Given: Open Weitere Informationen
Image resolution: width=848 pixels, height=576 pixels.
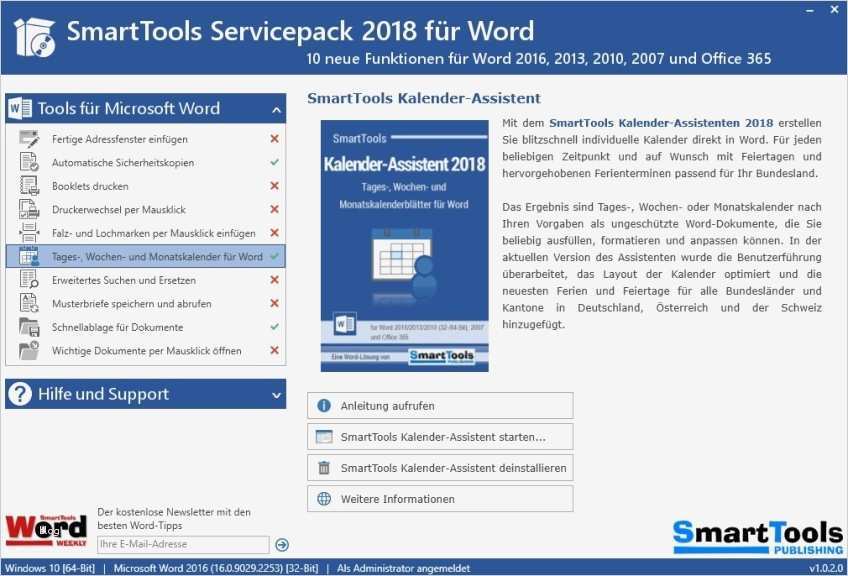Looking at the screenshot, I should pyautogui.click(x=438, y=498).
